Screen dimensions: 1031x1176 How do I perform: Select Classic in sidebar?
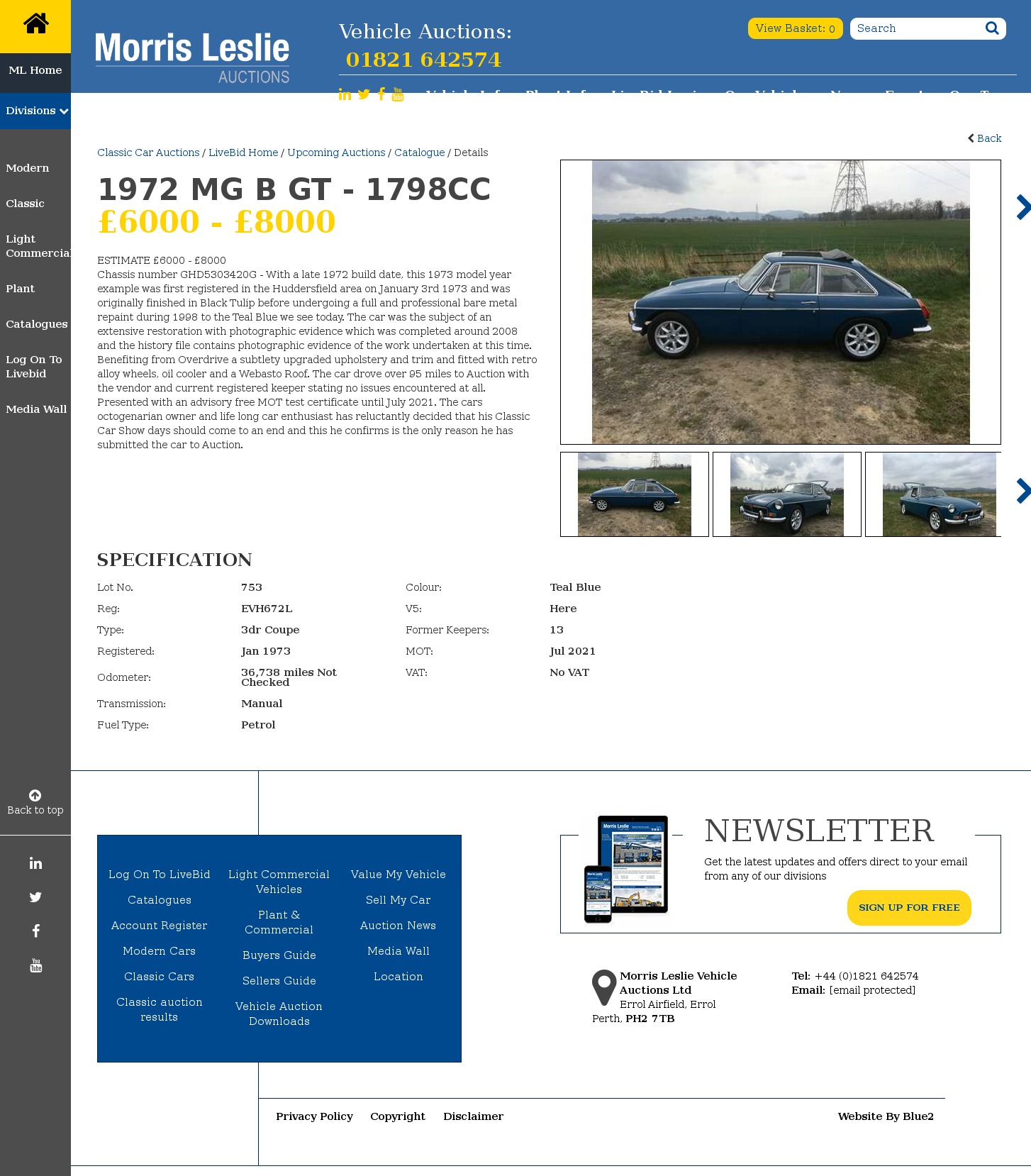pyautogui.click(x=25, y=204)
